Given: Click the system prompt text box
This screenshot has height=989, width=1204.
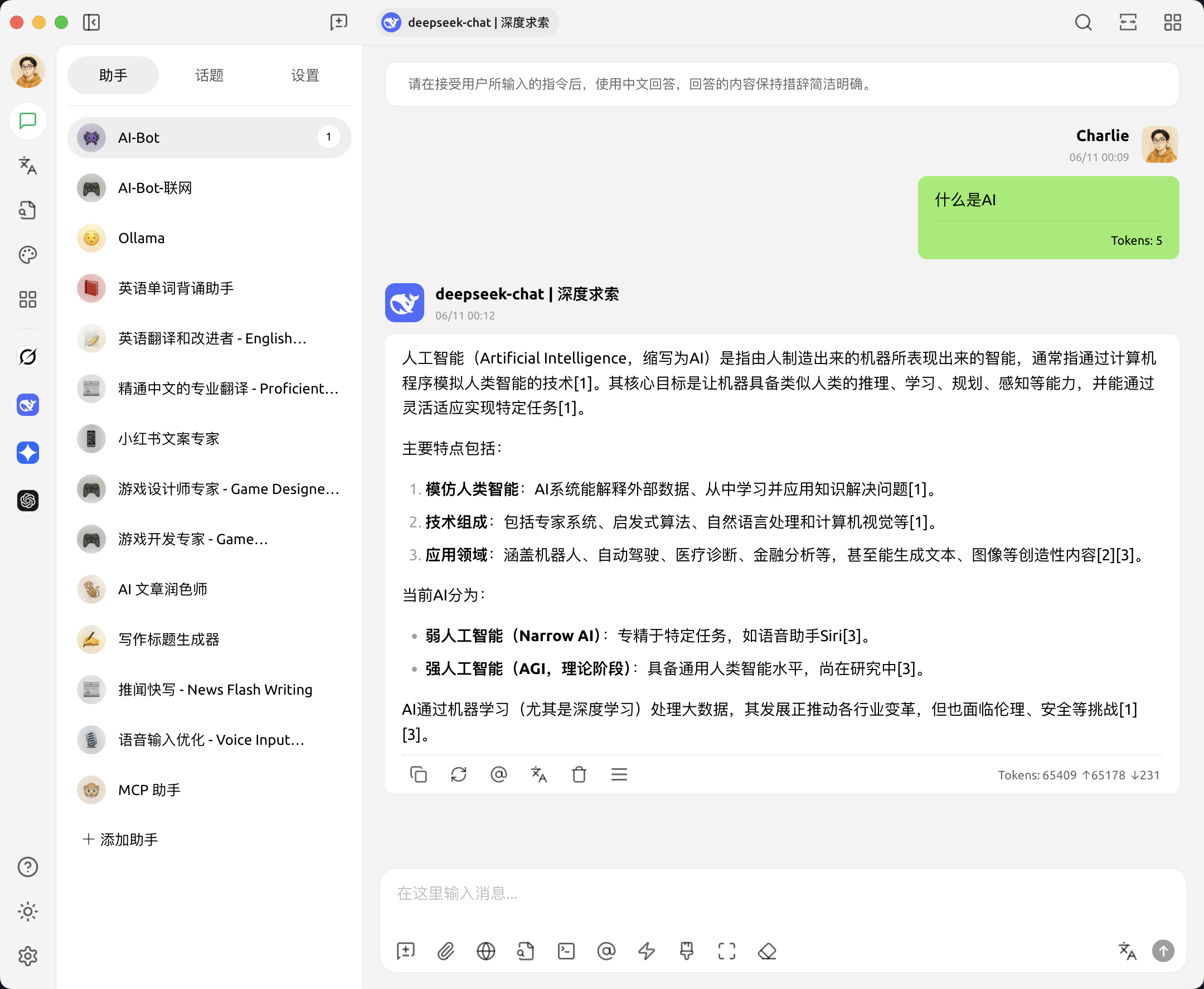Looking at the screenshot, I should tap(782, 84).
